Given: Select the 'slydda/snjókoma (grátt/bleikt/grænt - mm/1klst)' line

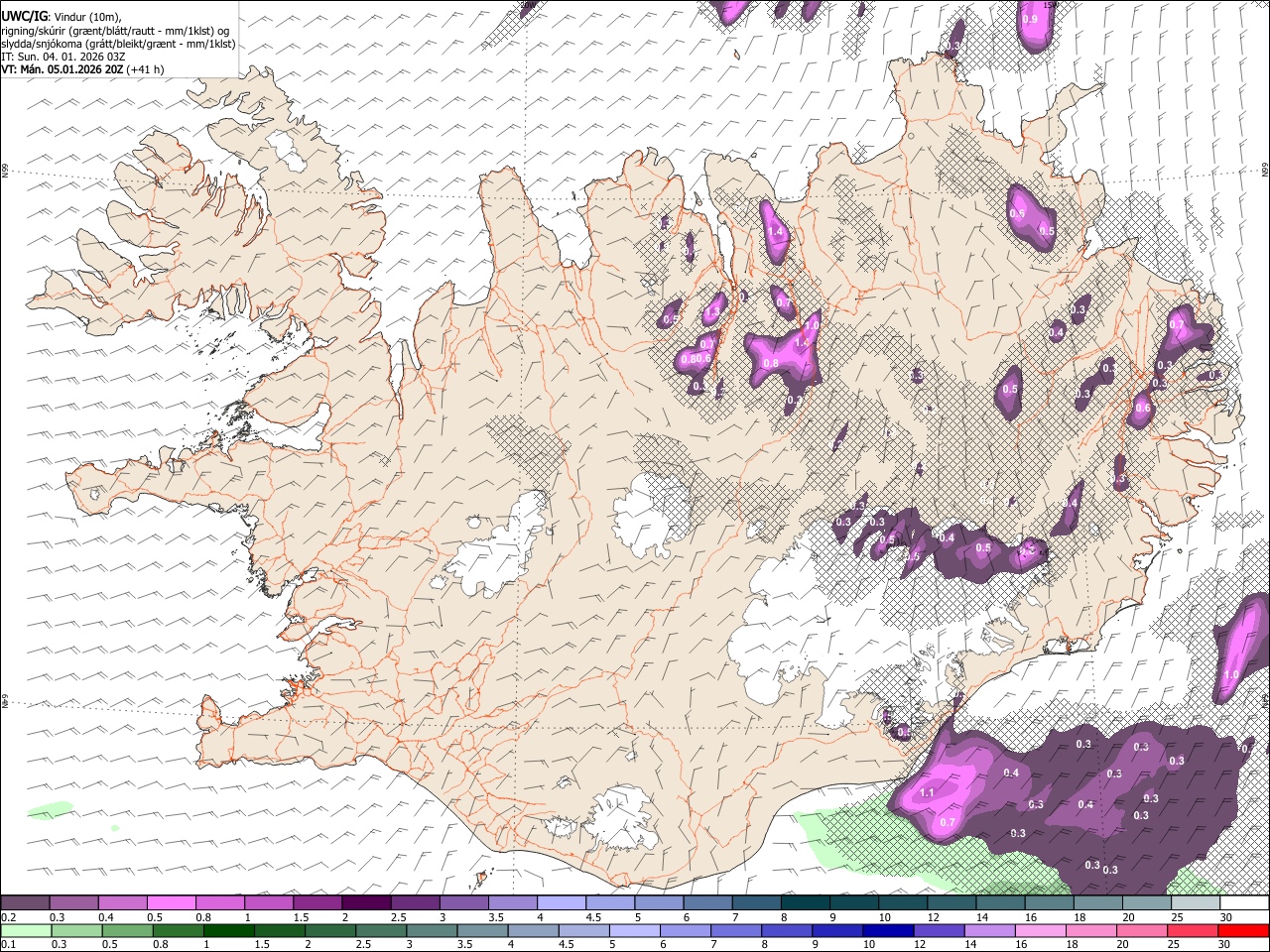Looking at the screenshot, I should tap(119, 44).
